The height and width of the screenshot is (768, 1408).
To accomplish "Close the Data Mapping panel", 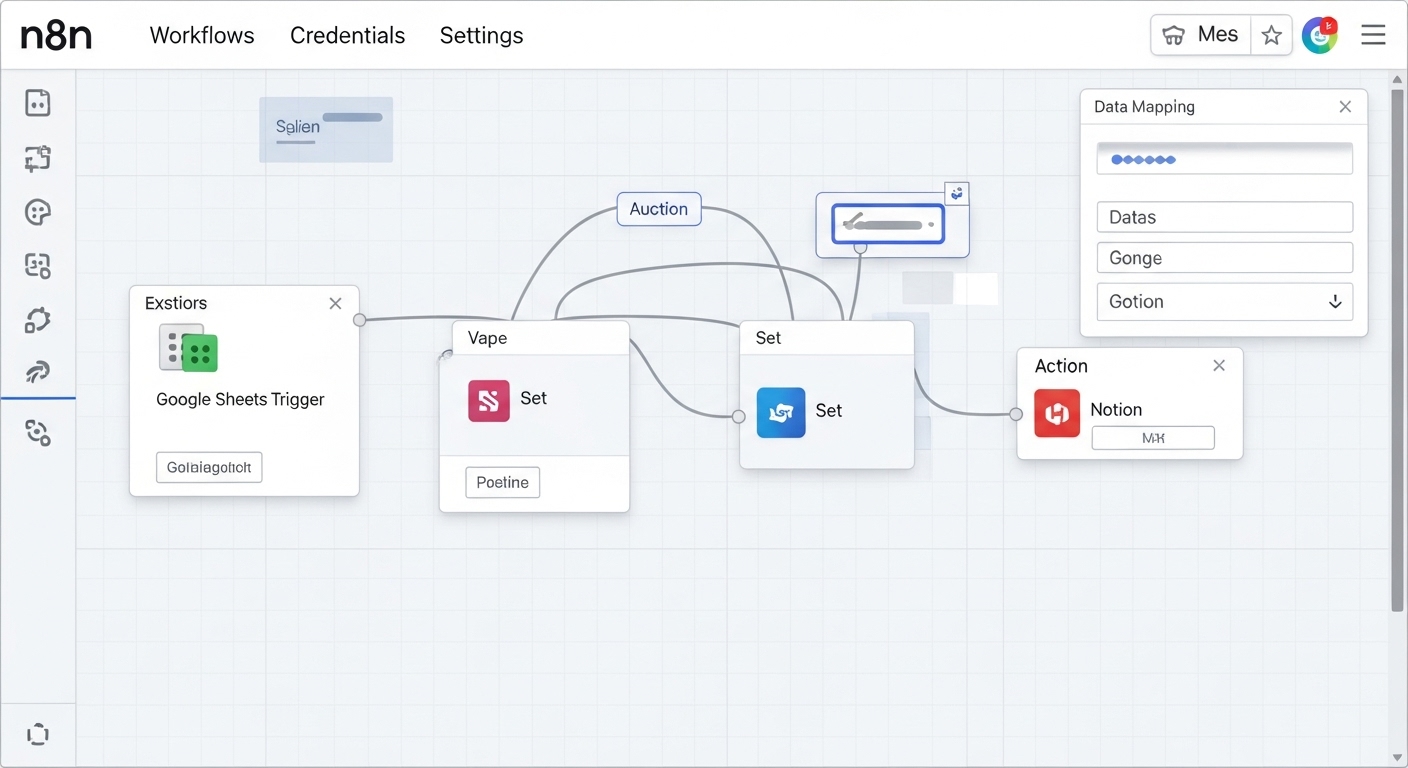I will point(1345,107).
